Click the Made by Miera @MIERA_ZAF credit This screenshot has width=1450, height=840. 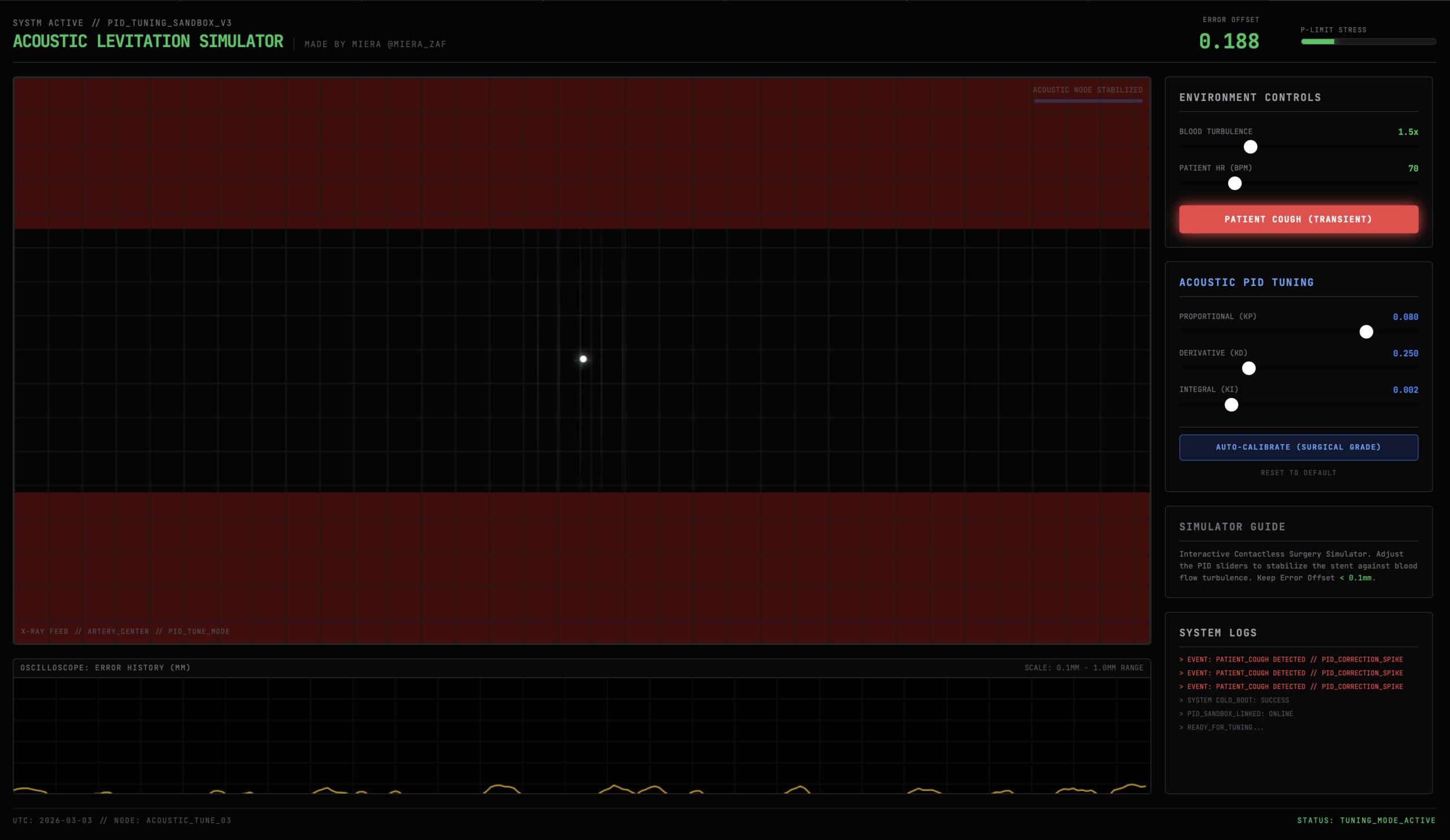[375, 44]
